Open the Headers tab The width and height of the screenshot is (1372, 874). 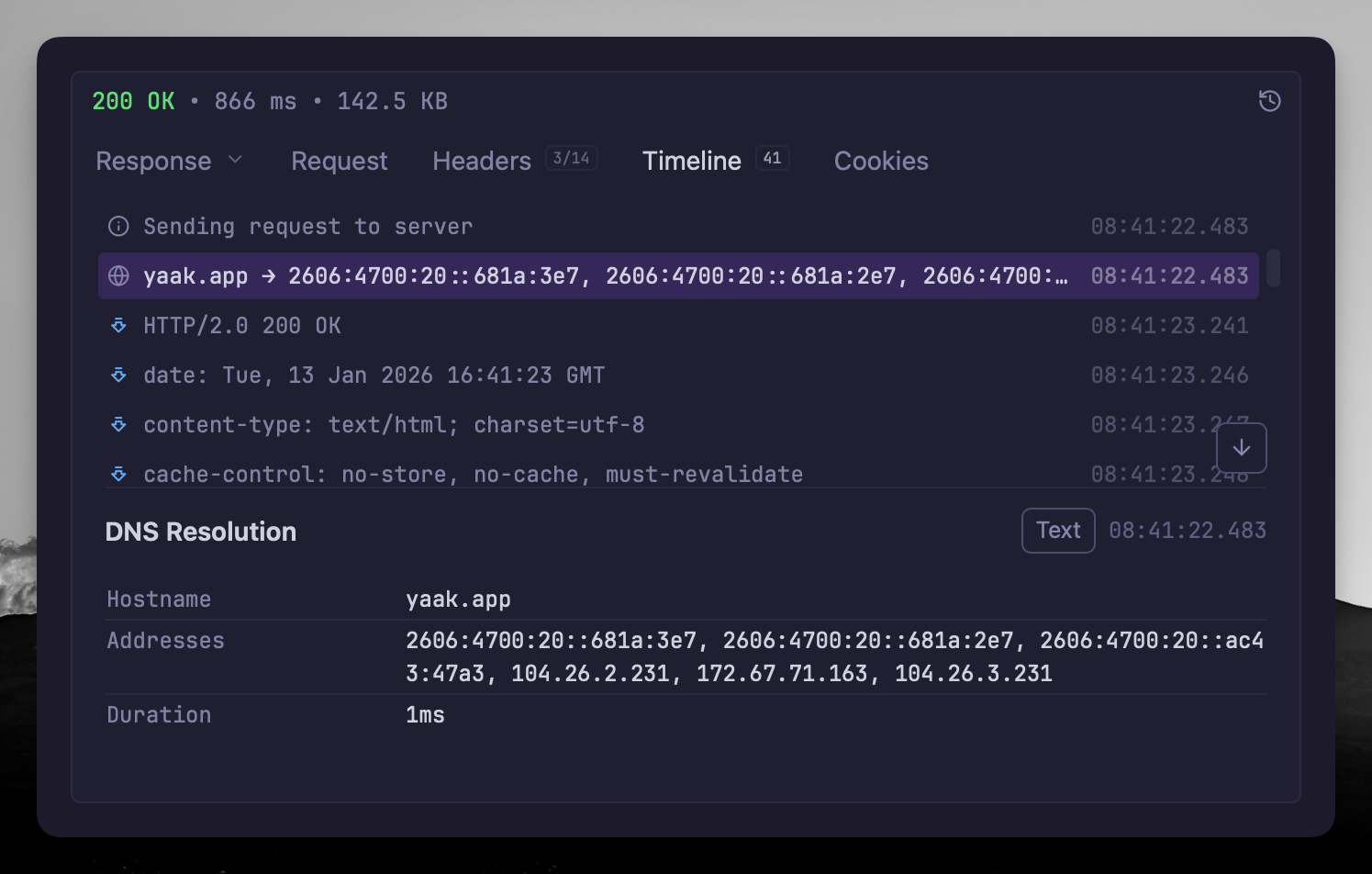(x=482, y=161)
